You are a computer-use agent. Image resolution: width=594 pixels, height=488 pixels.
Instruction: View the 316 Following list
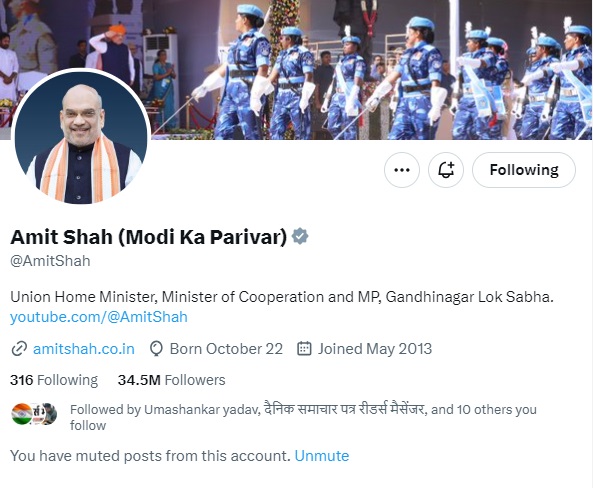point(54,380)
